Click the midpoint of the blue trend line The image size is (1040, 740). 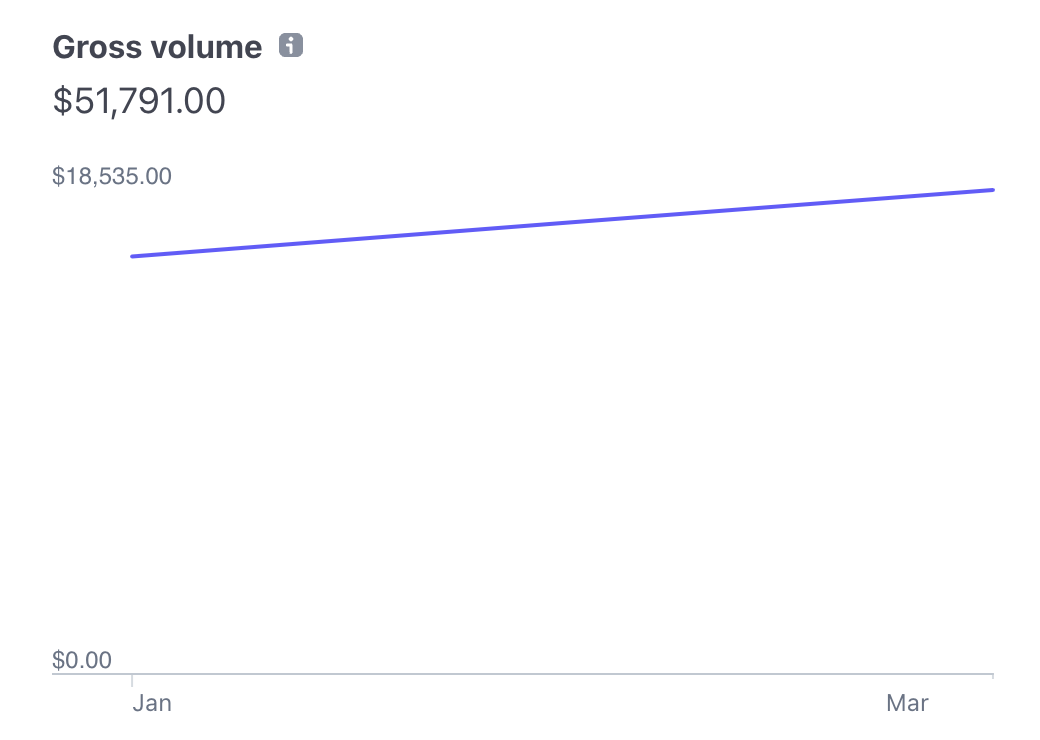pyautogui.click(x=562, y=223)
